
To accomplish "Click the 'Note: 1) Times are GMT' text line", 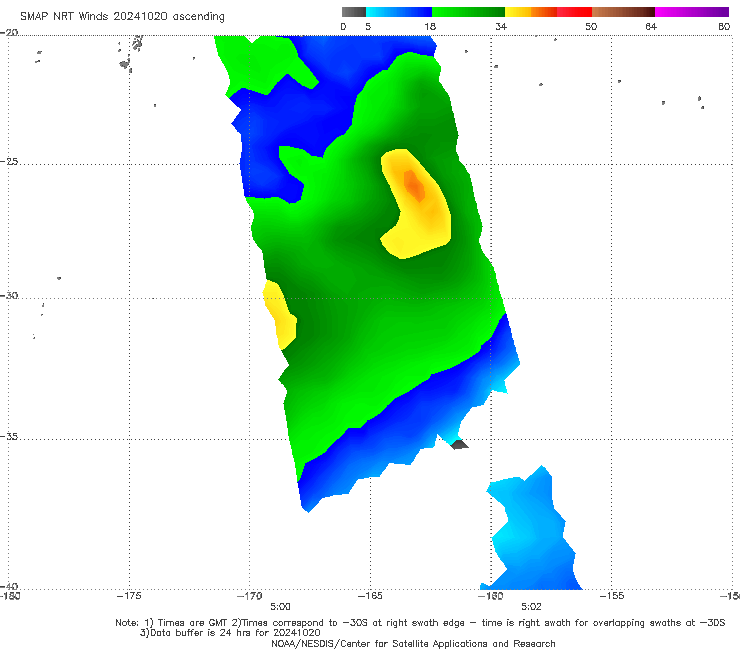I will point(420,623).
